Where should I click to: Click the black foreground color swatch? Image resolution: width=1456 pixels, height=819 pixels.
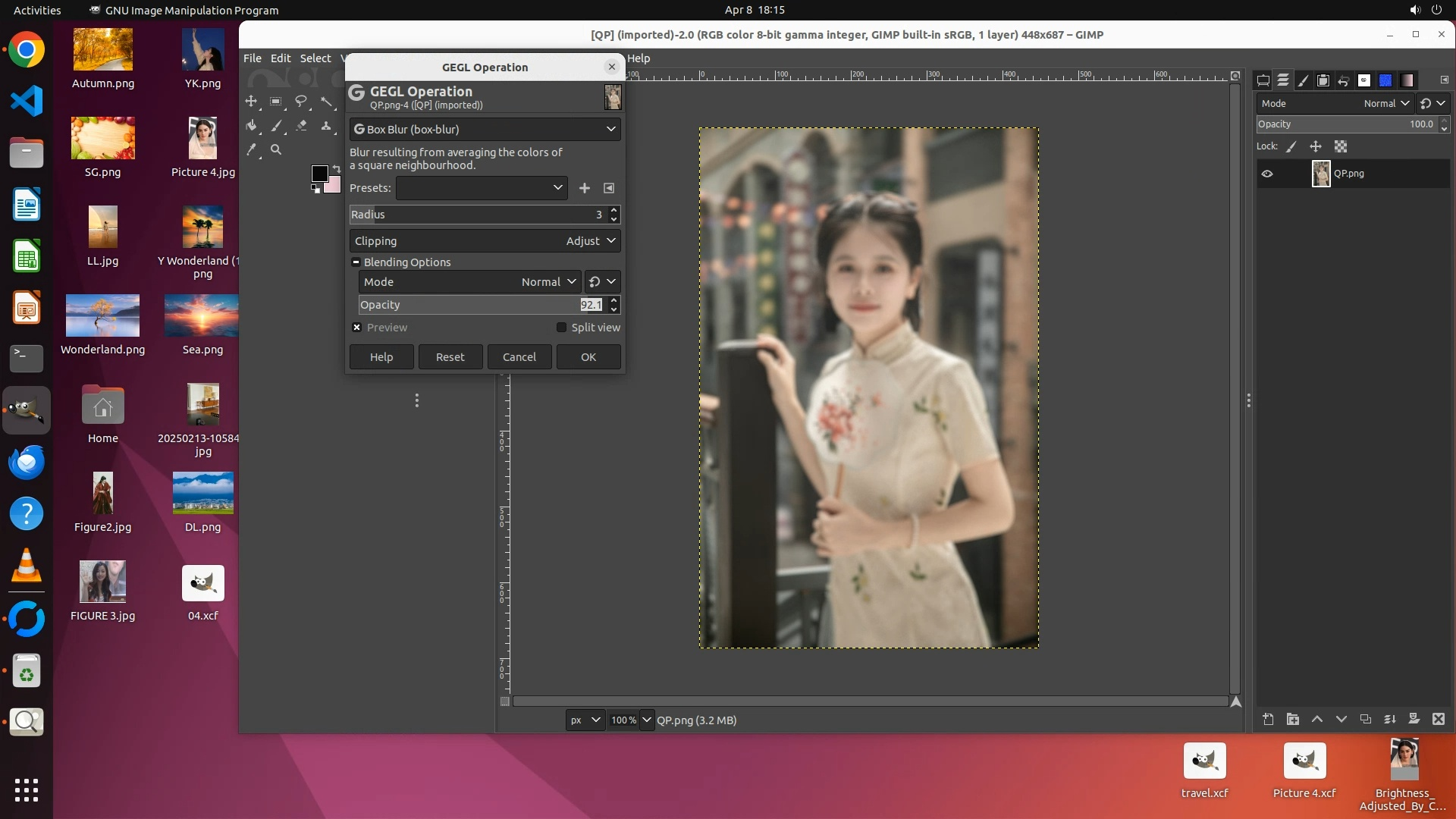click(319, 174)
